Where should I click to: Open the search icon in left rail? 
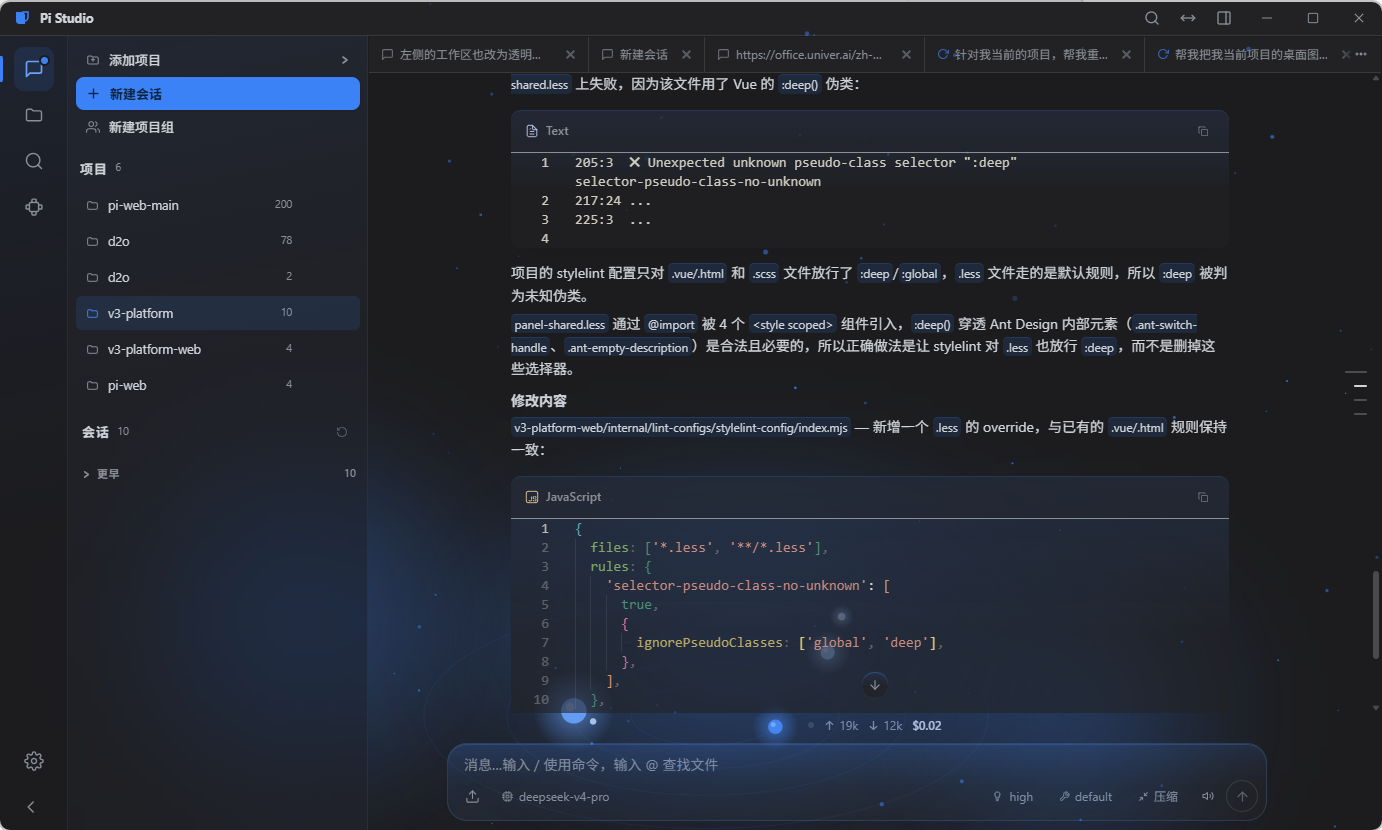pyautogui.click(x=34, y=161)
